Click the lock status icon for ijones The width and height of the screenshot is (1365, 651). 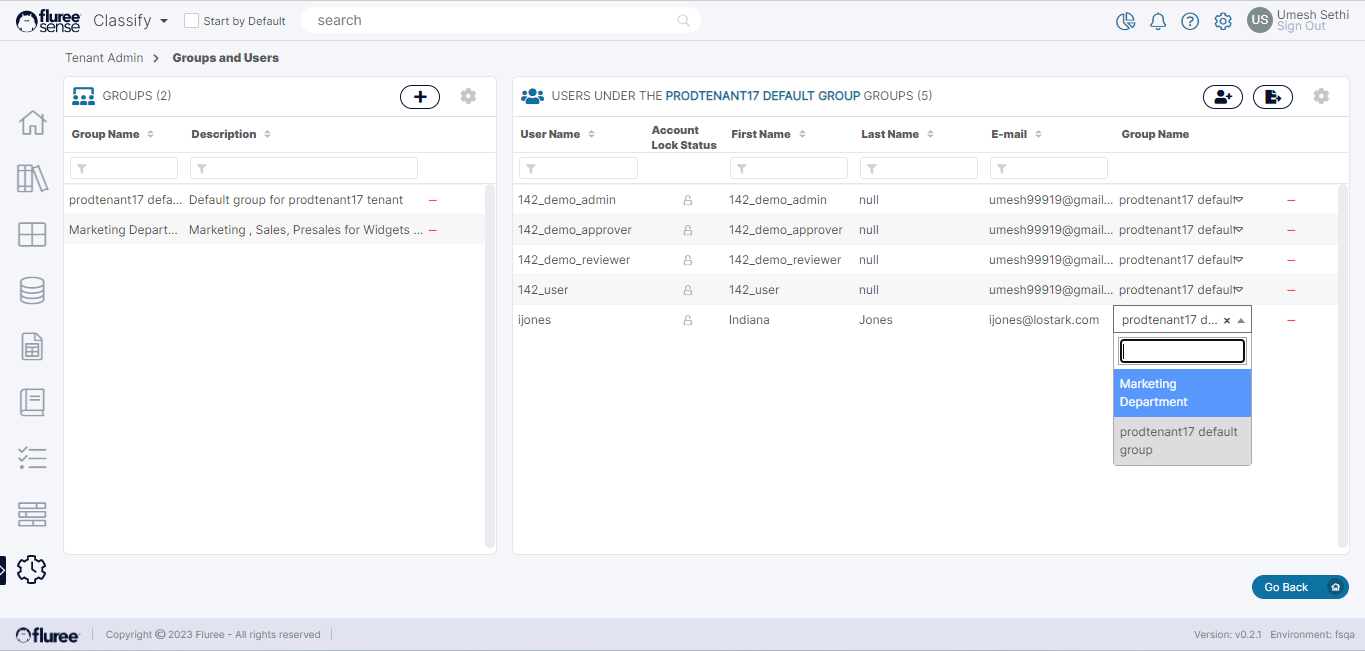pos(687,321)
